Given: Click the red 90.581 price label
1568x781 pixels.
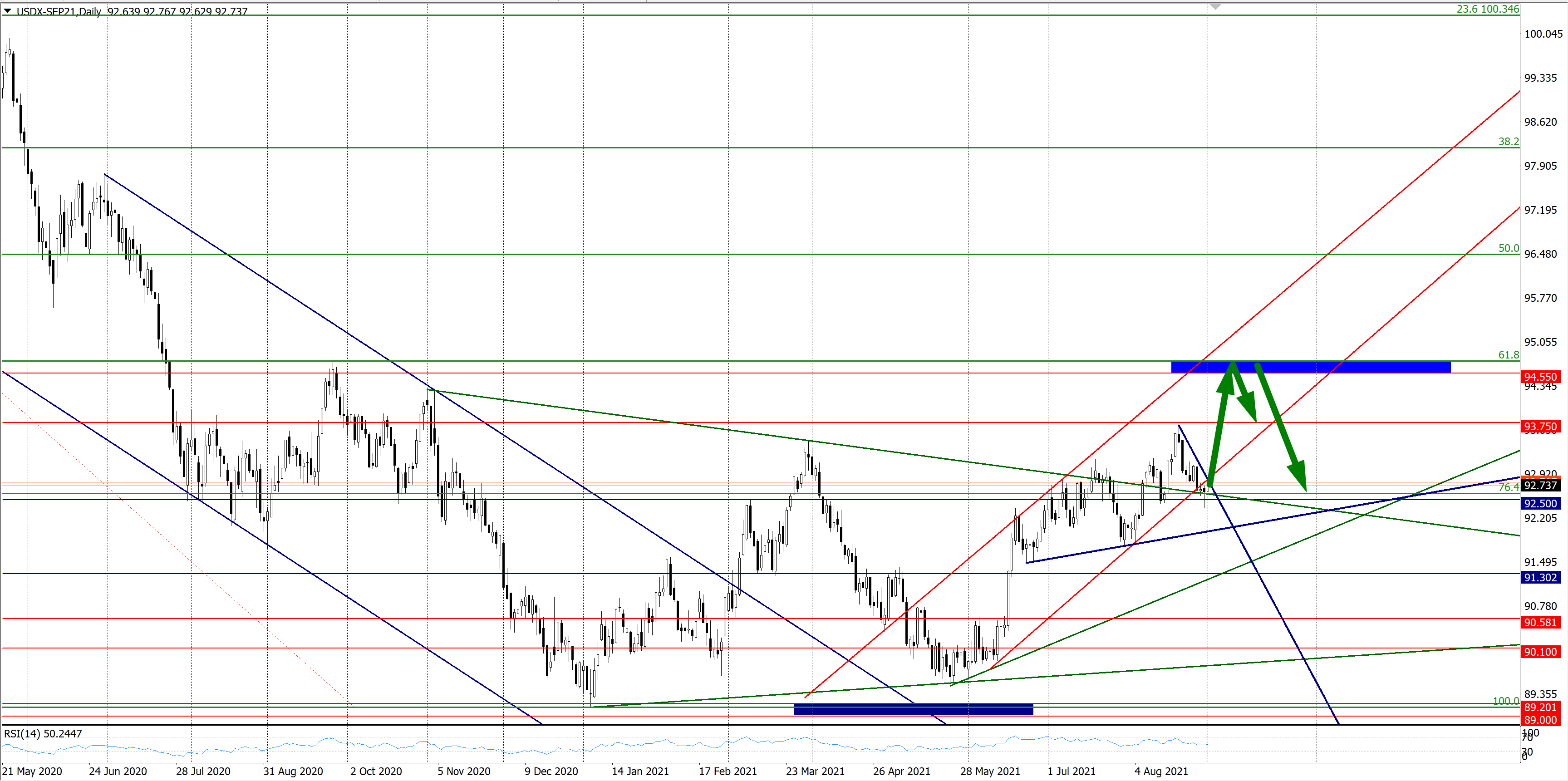Looking at the screenshot, I should pos(1540,622).
